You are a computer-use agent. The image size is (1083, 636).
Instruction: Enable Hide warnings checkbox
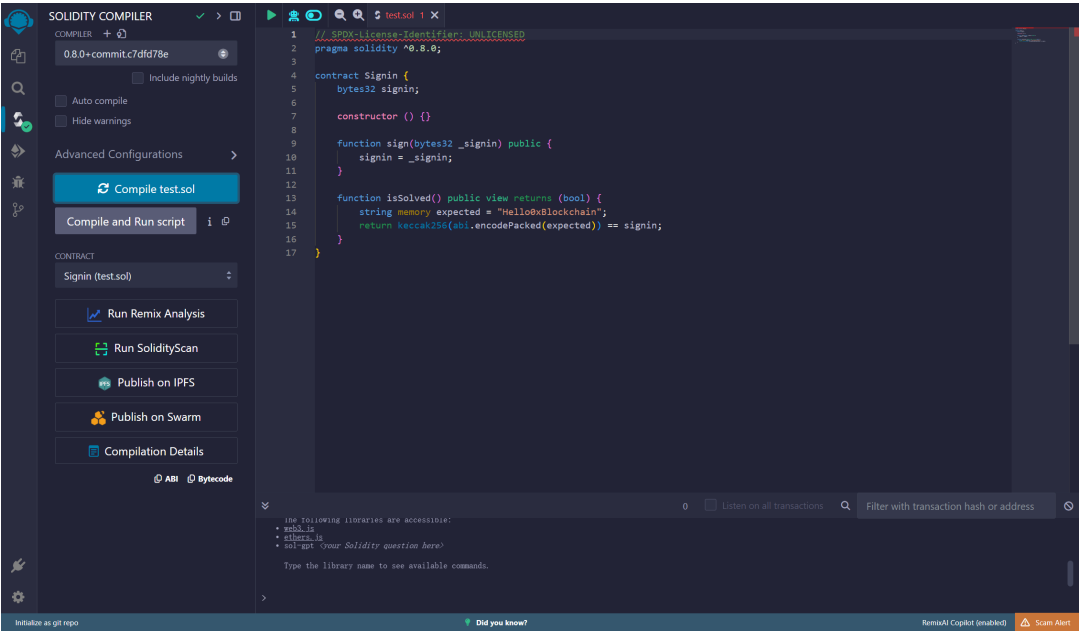[61, 121]
